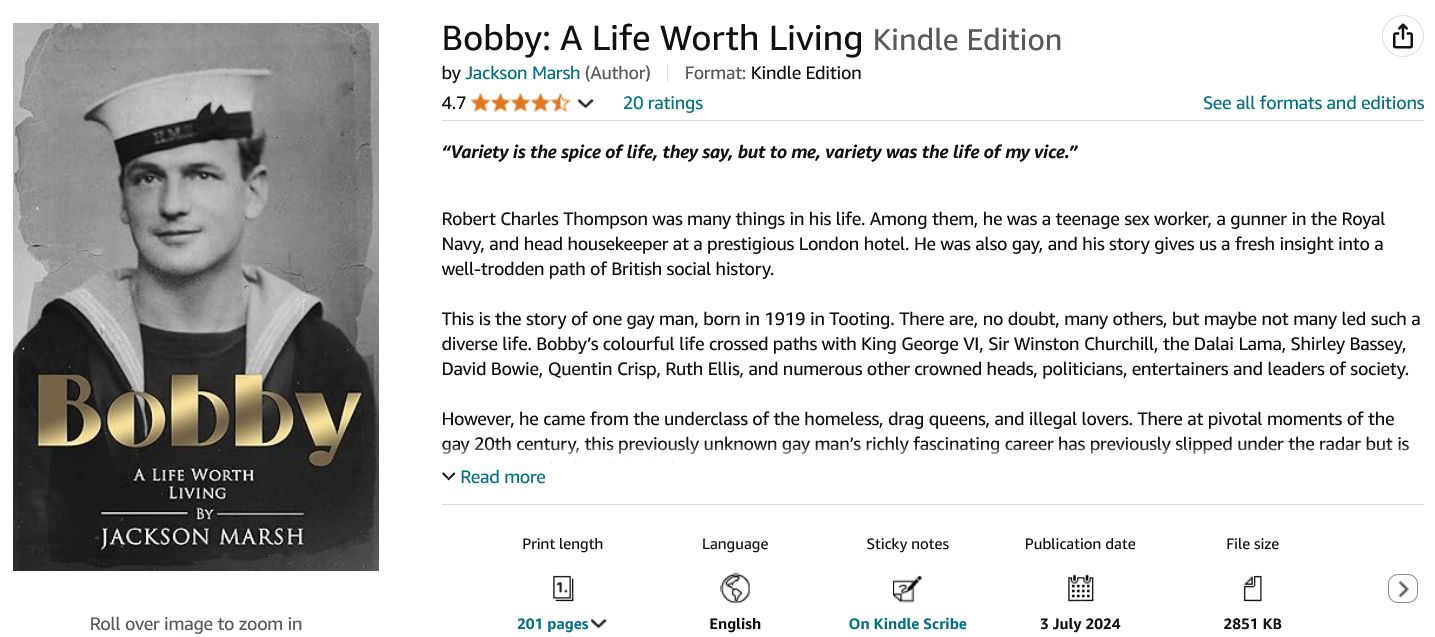Expand the 201 pages dropdown
Viewport: 1435px width, 637px height.
click(x=562, y=624)
